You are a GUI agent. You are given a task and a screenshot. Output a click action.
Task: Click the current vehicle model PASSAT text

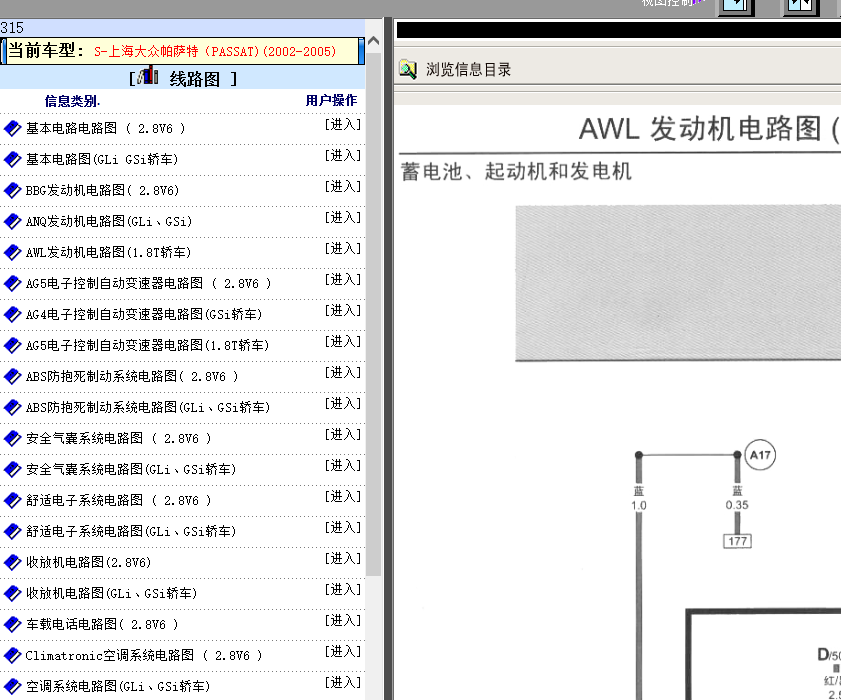tap(215, 51)
